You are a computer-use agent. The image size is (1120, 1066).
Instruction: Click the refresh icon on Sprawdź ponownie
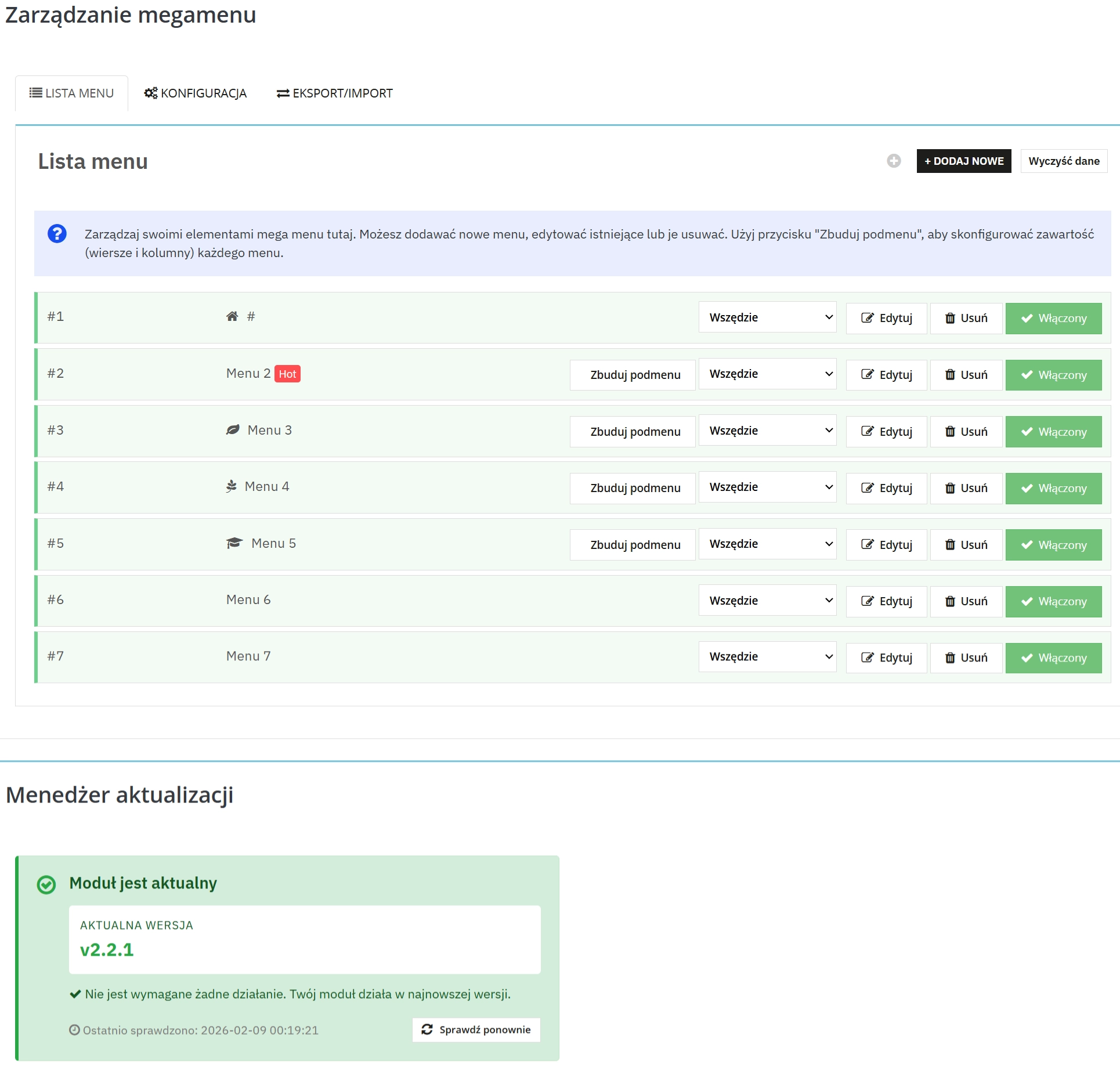(428, 1029)
